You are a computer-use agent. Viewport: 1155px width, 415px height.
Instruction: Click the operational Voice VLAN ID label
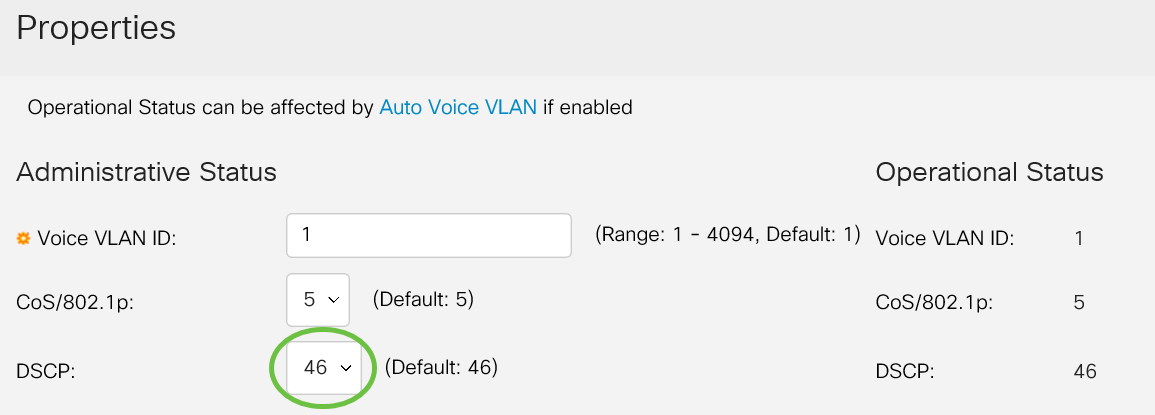944,238
